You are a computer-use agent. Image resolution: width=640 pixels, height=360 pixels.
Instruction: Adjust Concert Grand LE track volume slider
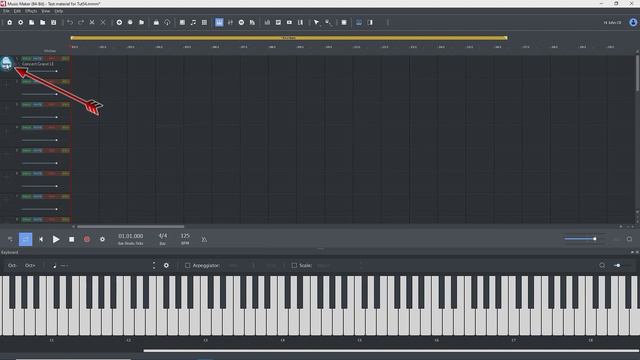click(x=40, y=71)
